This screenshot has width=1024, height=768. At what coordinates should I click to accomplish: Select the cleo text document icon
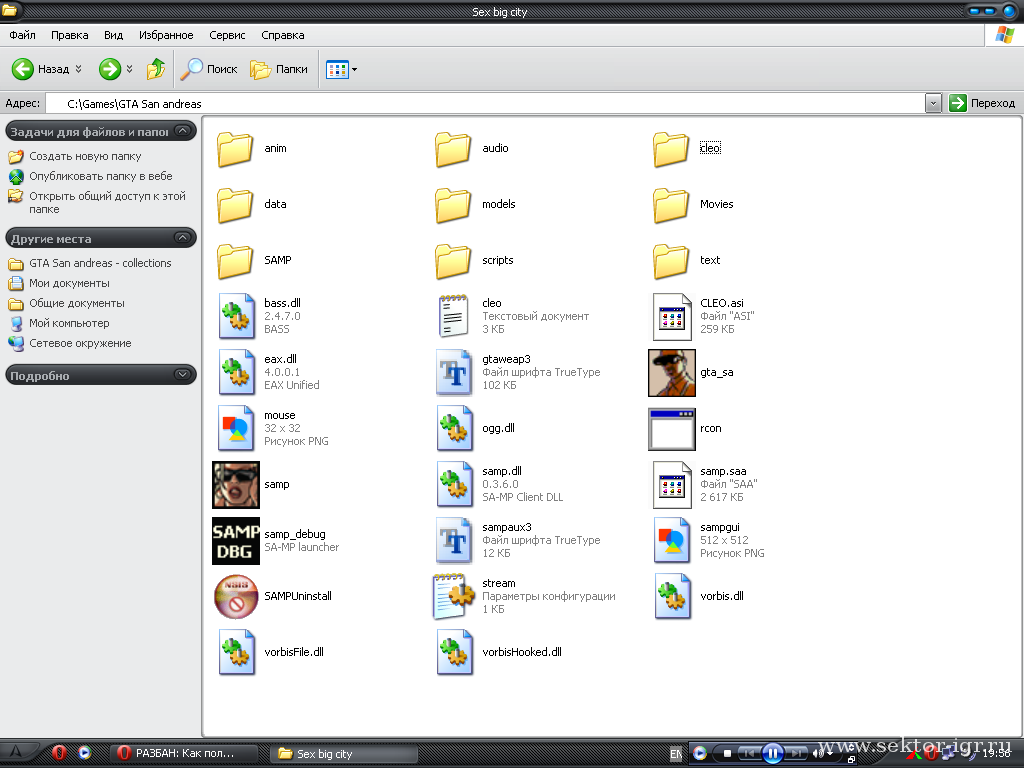453,316
